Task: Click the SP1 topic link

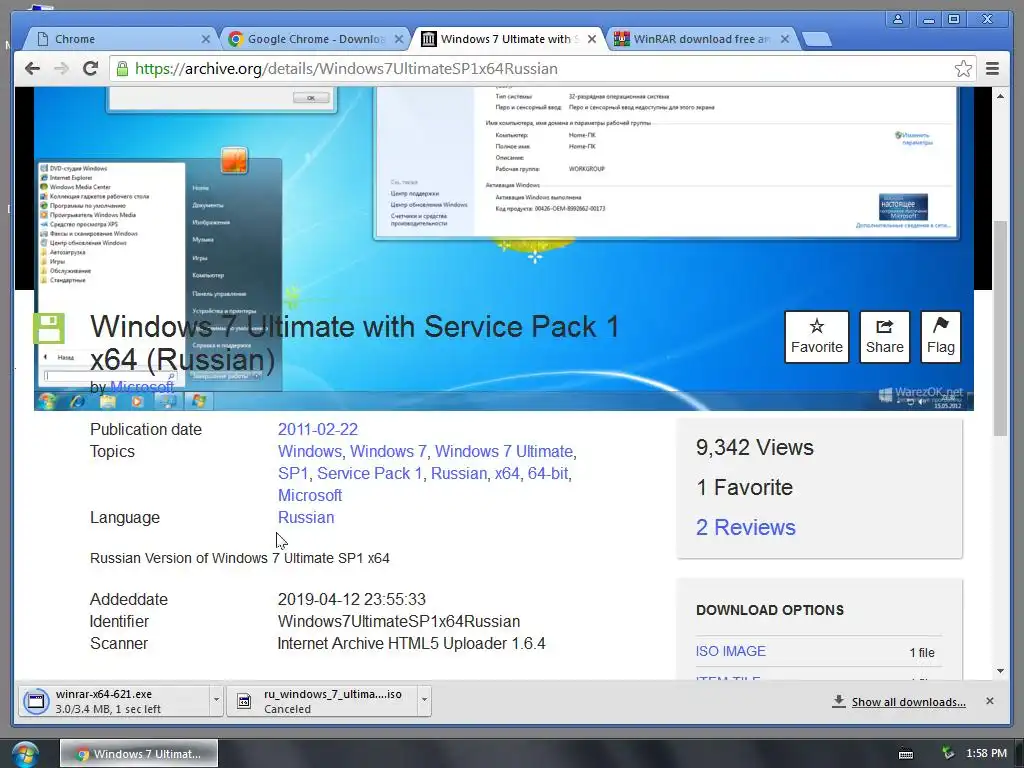Action: pyautogui.click(x=293, y=473)
